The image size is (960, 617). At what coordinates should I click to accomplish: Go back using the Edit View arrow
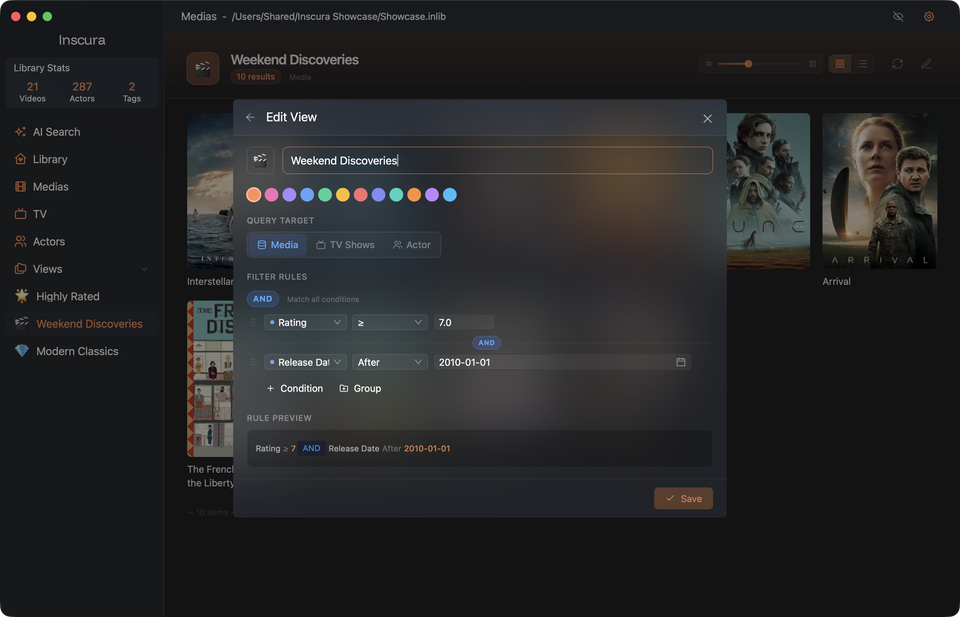(250, 117)
